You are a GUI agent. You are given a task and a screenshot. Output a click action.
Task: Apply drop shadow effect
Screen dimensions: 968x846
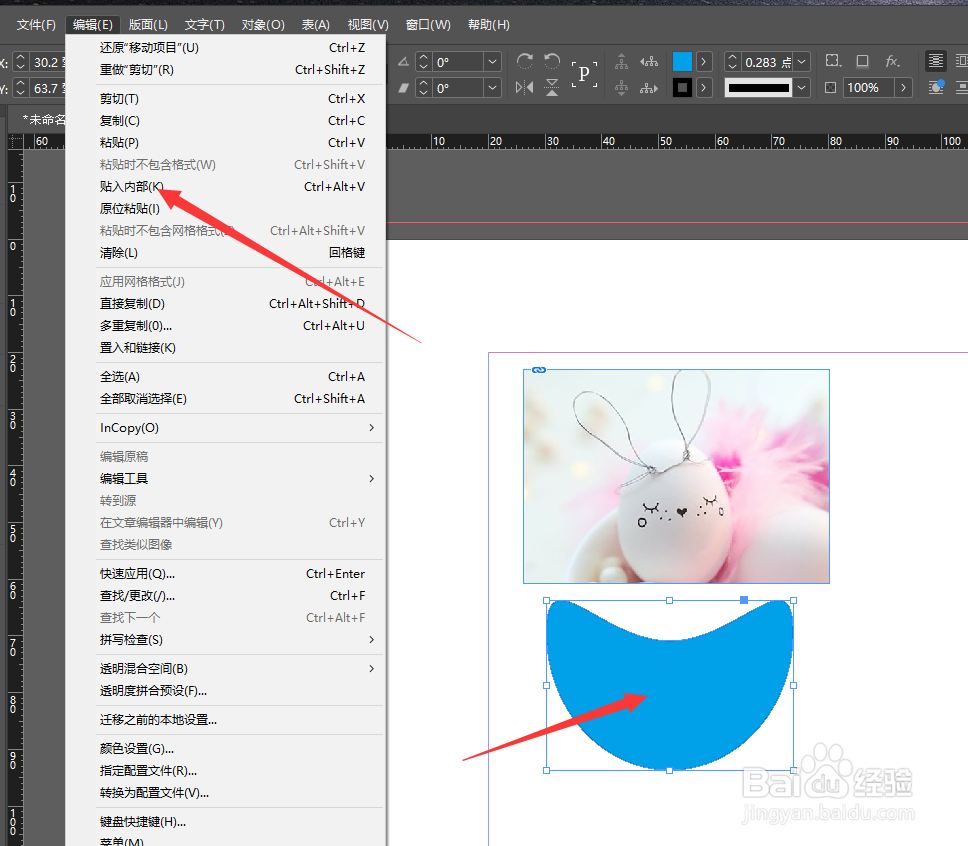(862, 61)
